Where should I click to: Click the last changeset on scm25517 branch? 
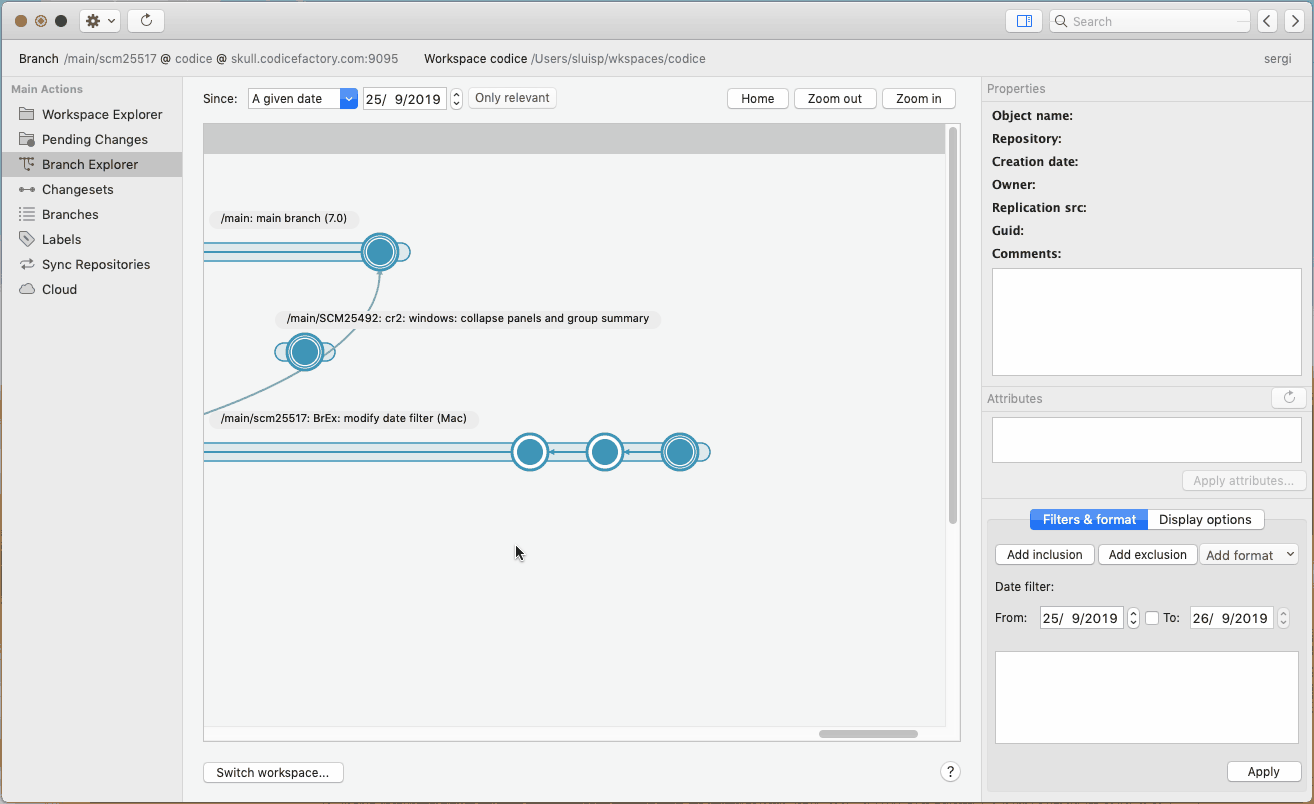680,452
